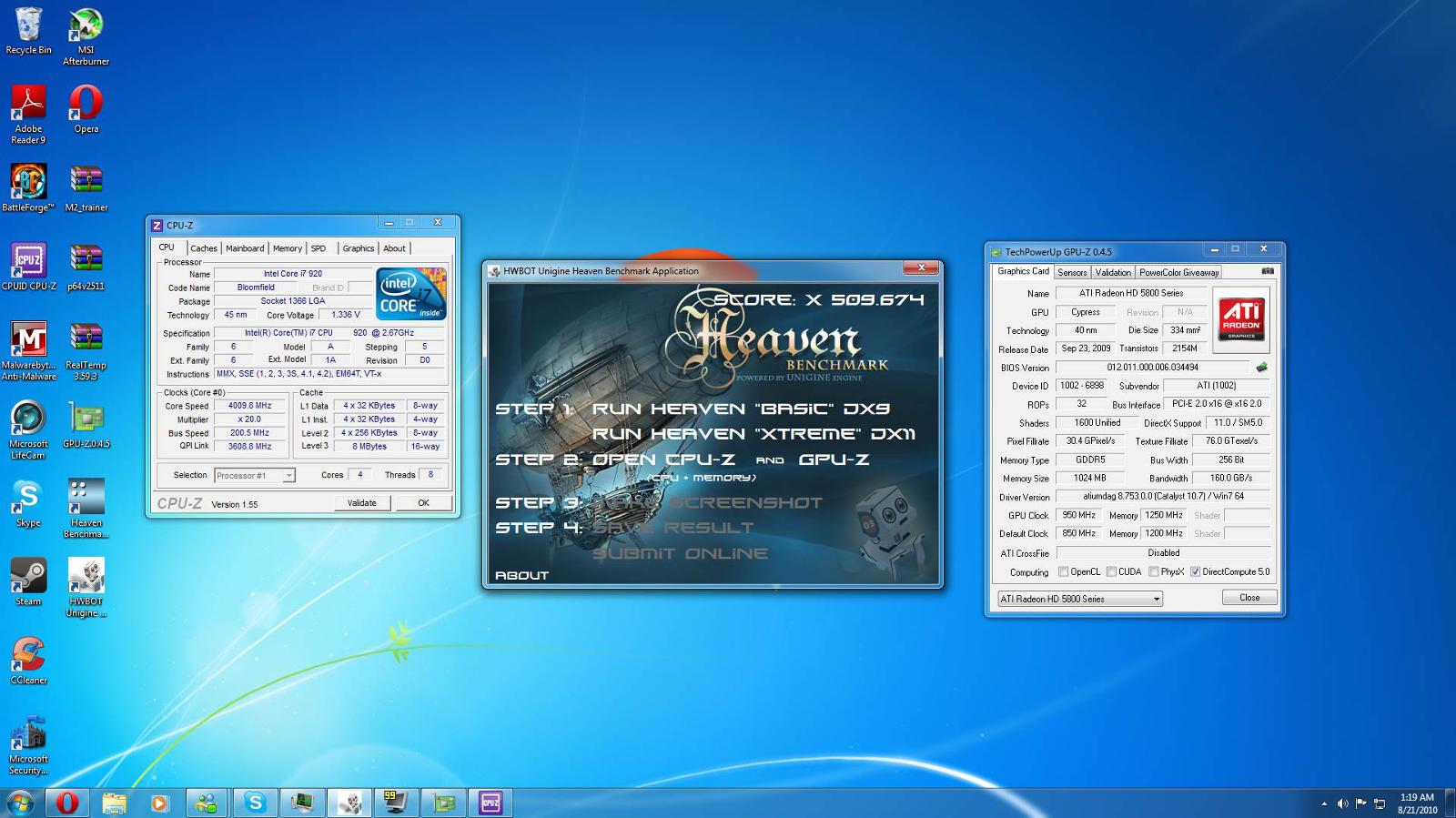The image size is (1456, 818).
Task: Click ABOUT in the Heaven Benchmark window
Action: [521, 575]
